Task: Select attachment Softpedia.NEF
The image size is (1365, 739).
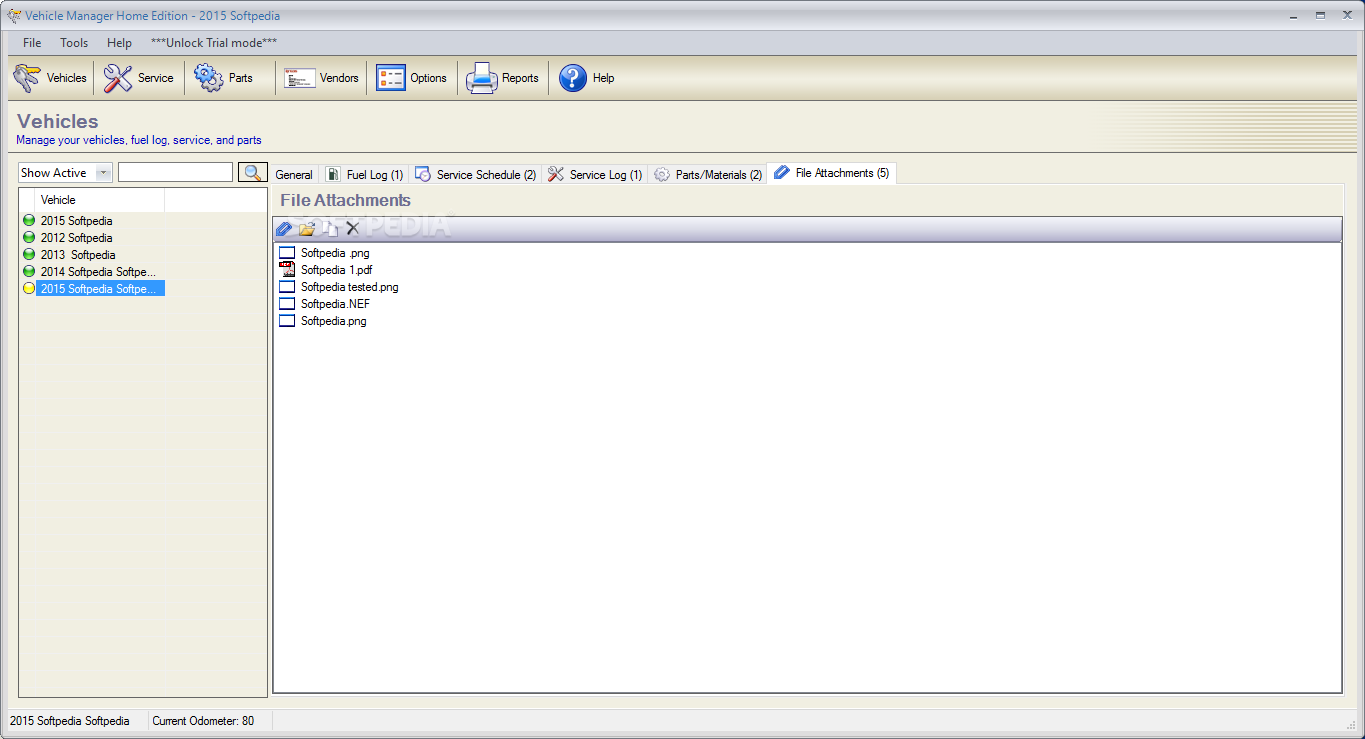Action: point(335,304)
